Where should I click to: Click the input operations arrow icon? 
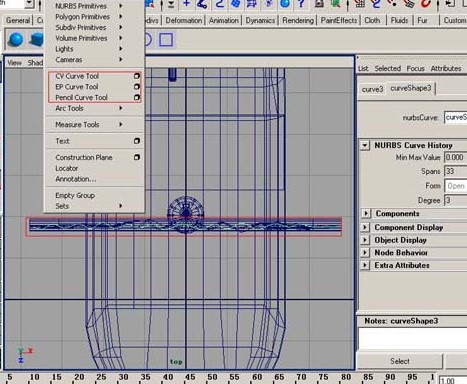click(x=449, y=4)
